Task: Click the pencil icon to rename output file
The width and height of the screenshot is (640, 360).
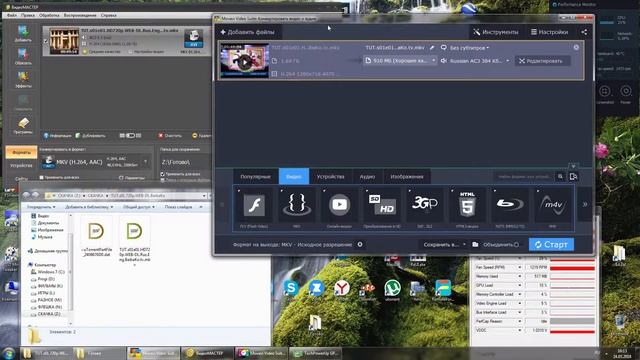Action: tap(432, 48)
